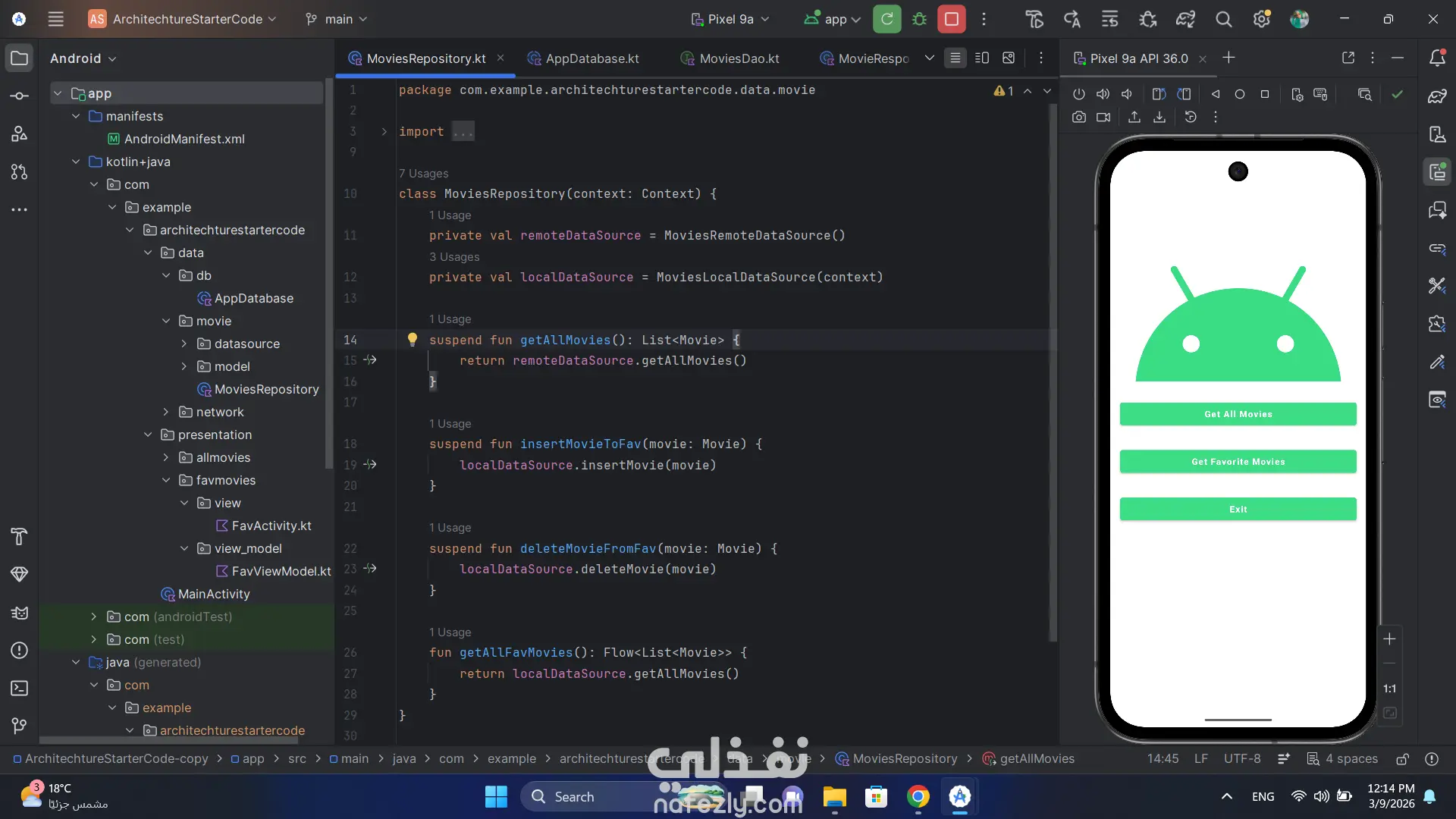This screenshot has height=819, width=1456.
Task: Rotate the emulator with the rotate left icon
Action: pos(1159,94)
